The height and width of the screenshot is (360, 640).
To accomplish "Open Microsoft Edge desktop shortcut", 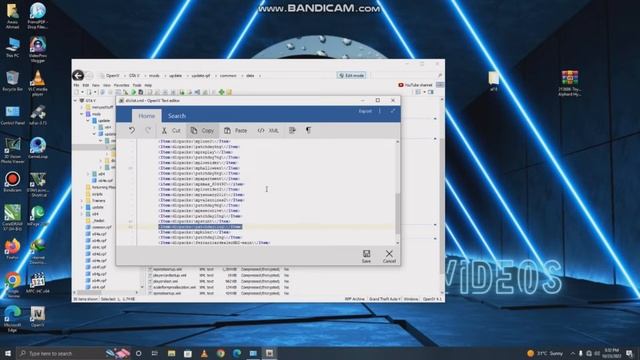I will pos(13,319).
